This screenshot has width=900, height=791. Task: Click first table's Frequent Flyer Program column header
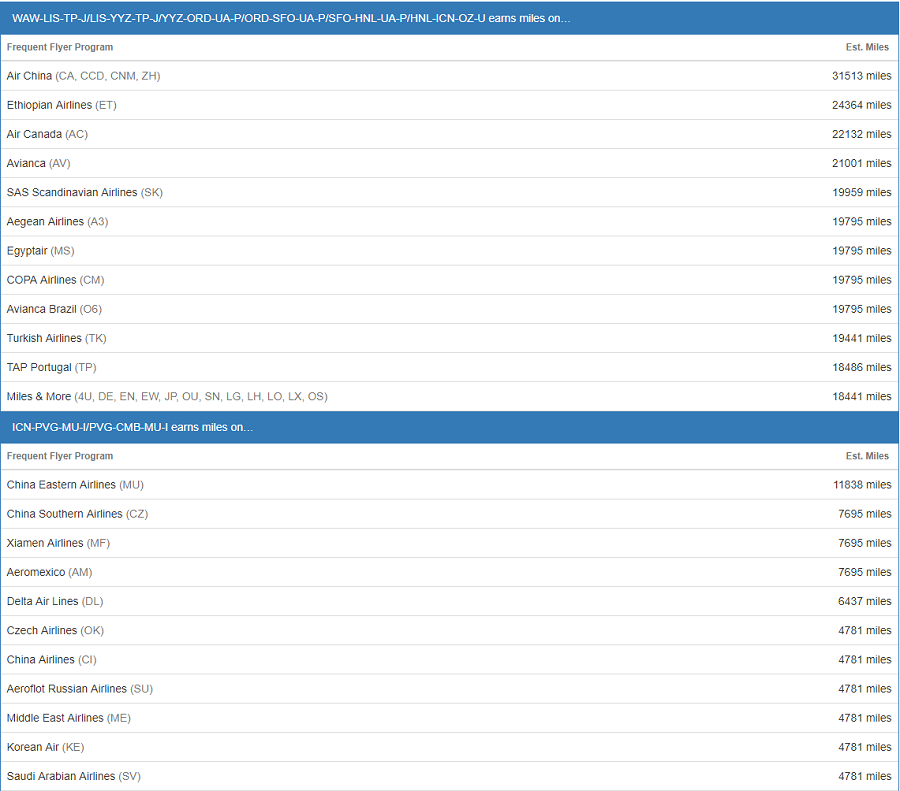point(60,47)
